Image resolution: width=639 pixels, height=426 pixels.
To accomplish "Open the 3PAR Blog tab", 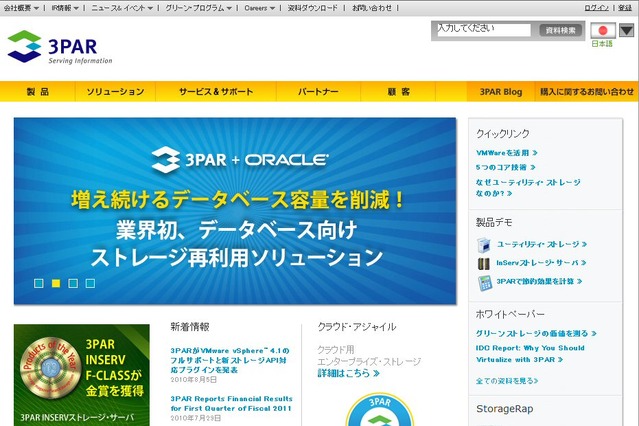I will pyautogui.click(x=501, y=92).
